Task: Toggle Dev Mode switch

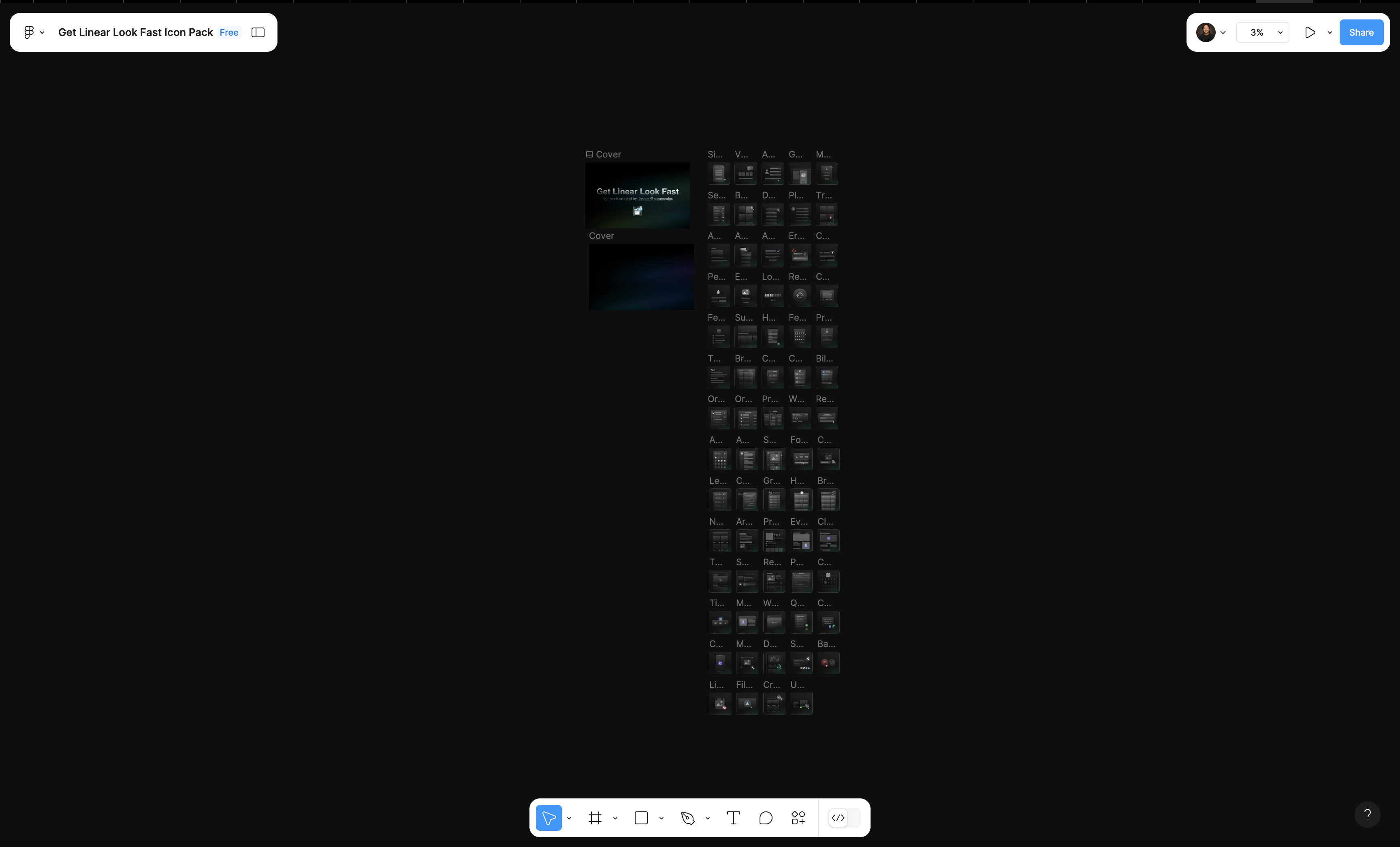Action: click(x=844, y=817)
